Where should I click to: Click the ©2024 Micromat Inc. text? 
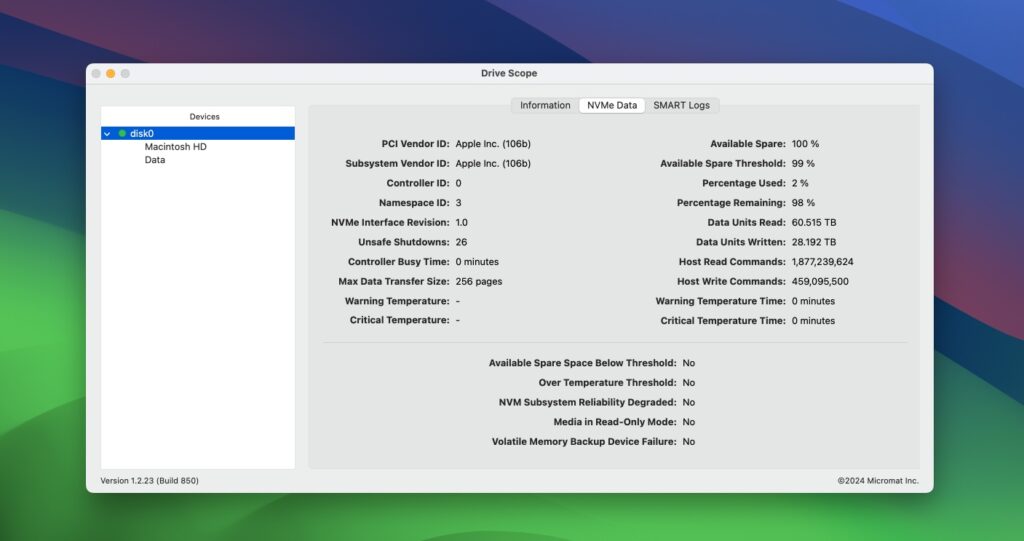pos(877,481)
